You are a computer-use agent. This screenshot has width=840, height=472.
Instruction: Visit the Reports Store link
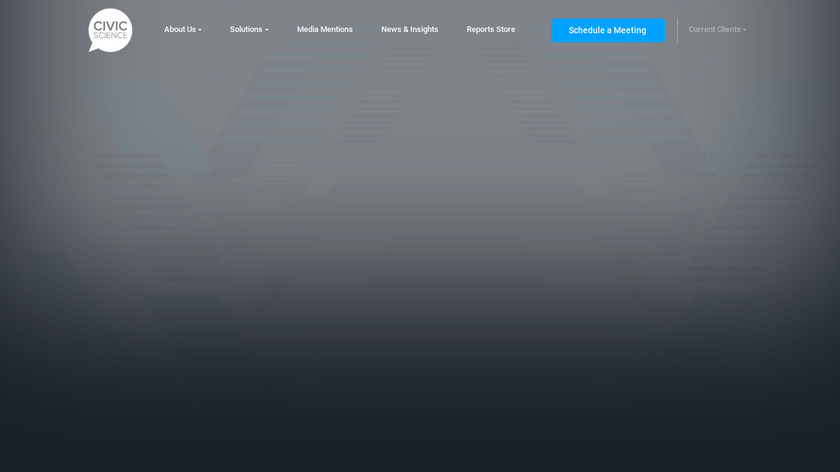[x=491, y=29]
